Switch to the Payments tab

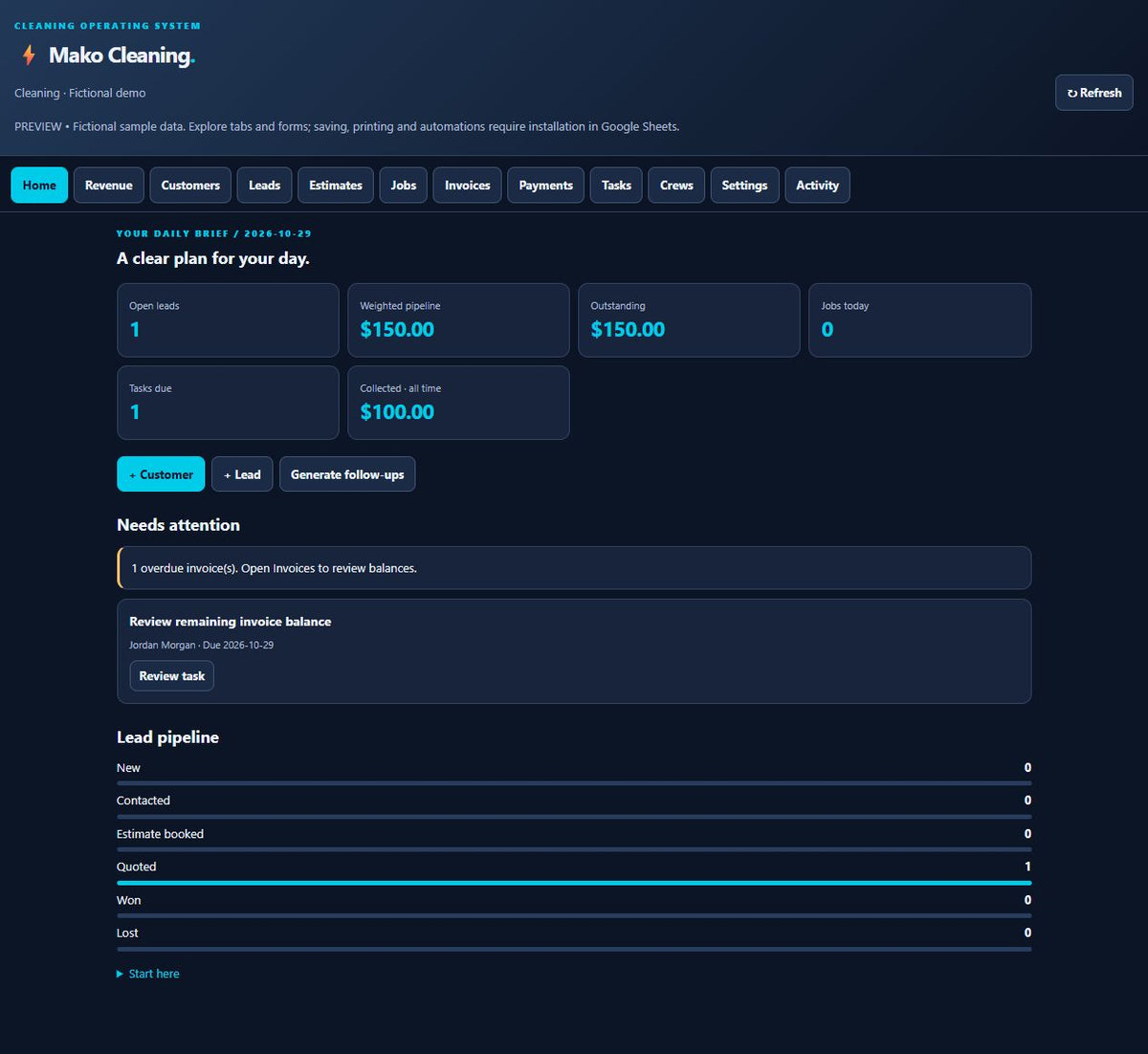point(546,186)
